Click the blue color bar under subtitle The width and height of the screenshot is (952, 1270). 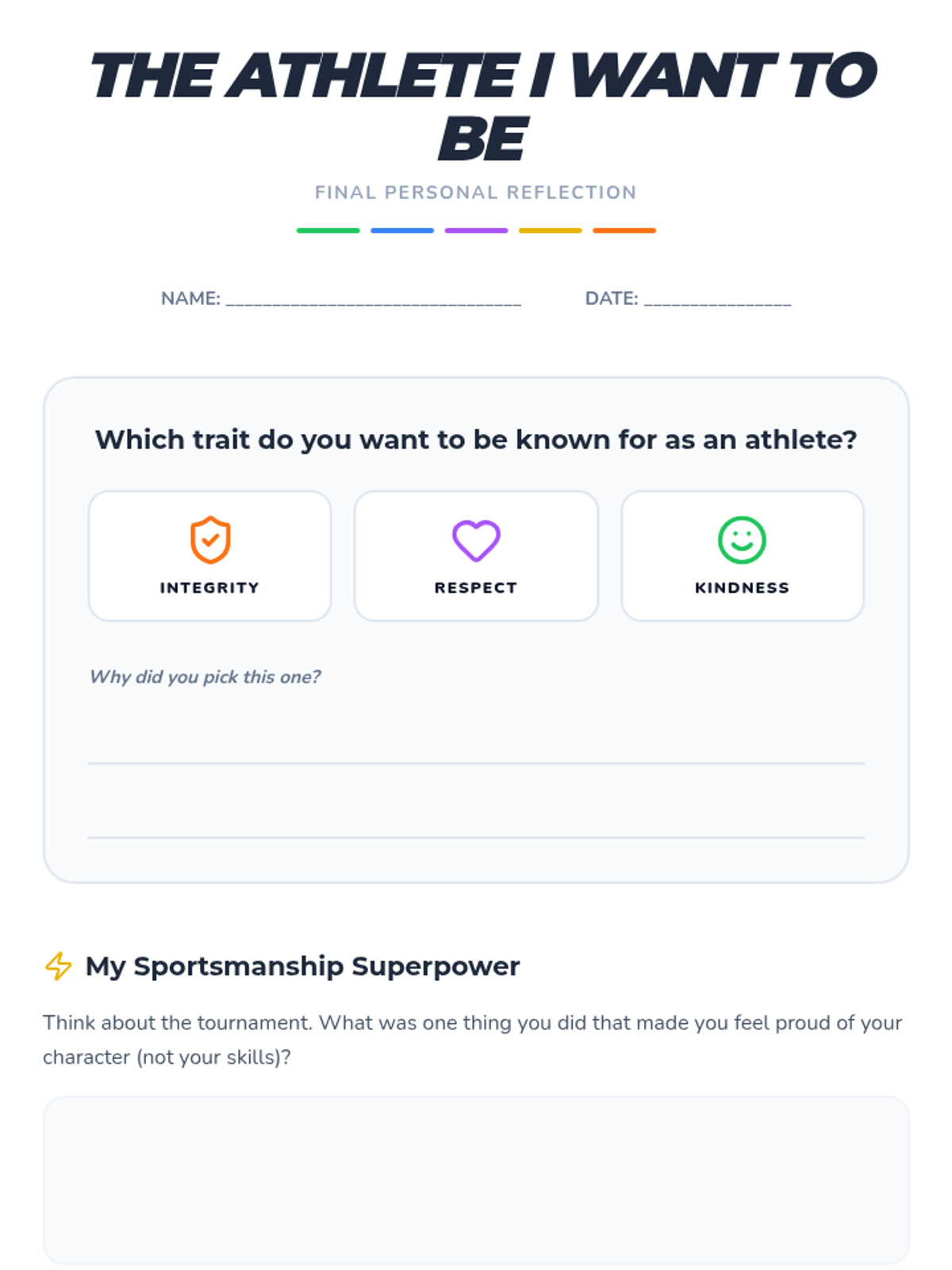402,230
